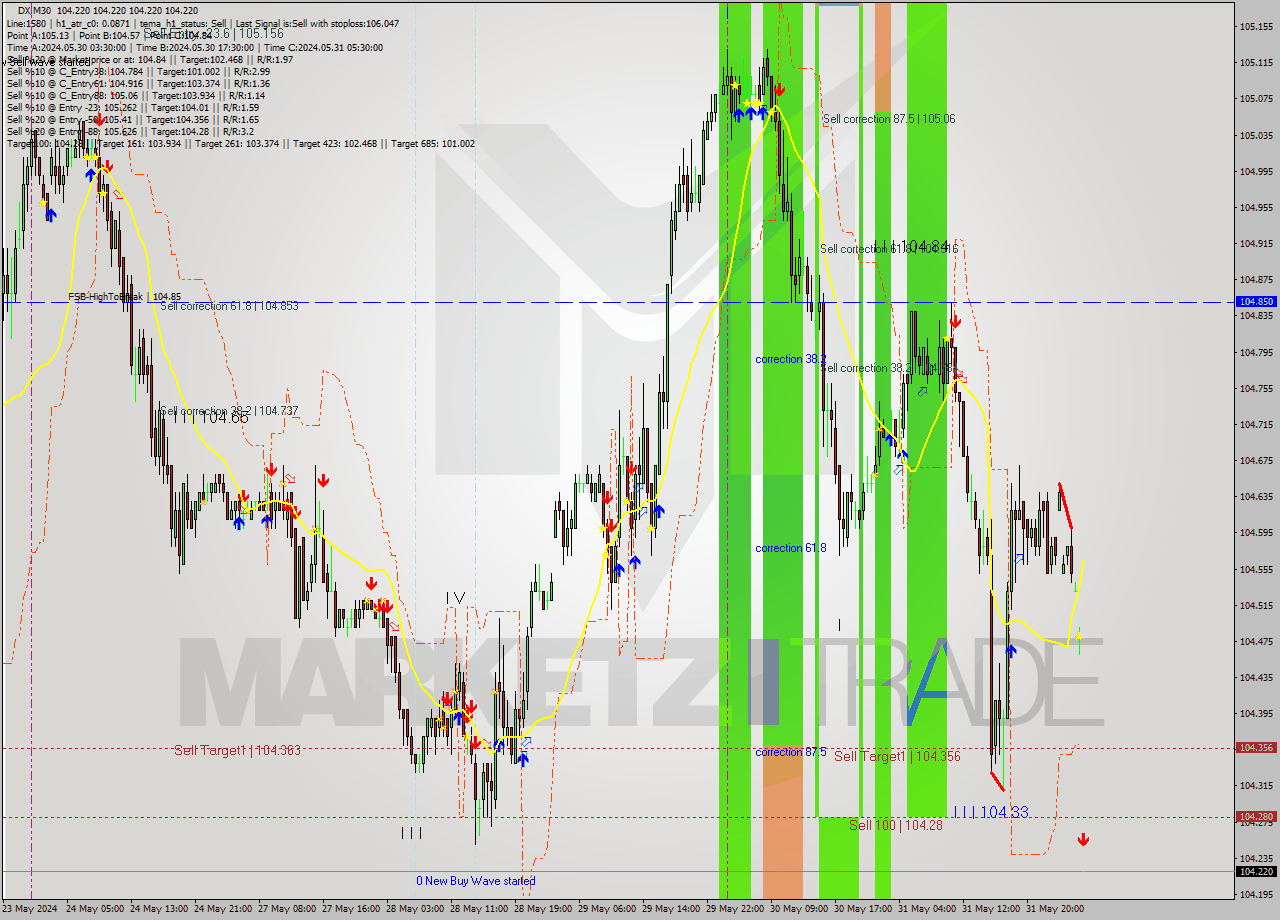Click the 'Target100: 104.28' targets info line

241,143
